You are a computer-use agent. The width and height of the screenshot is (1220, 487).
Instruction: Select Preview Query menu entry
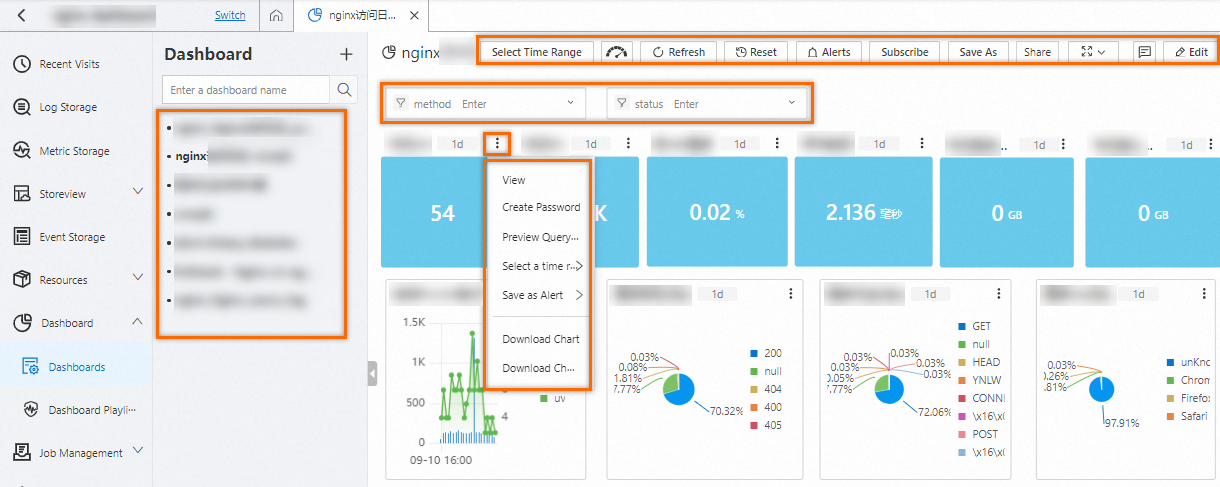(540, 237)
